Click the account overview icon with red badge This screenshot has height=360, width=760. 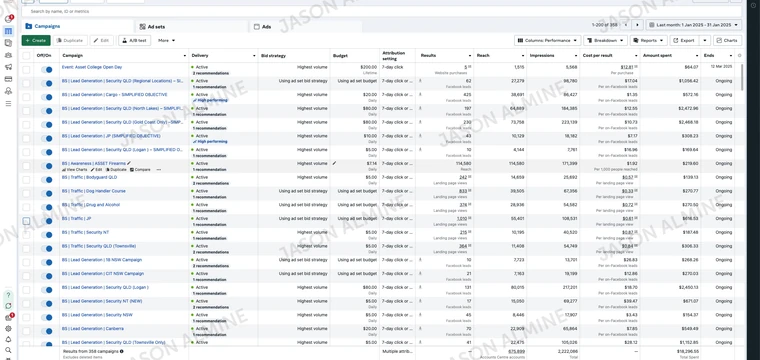[8, 19]
